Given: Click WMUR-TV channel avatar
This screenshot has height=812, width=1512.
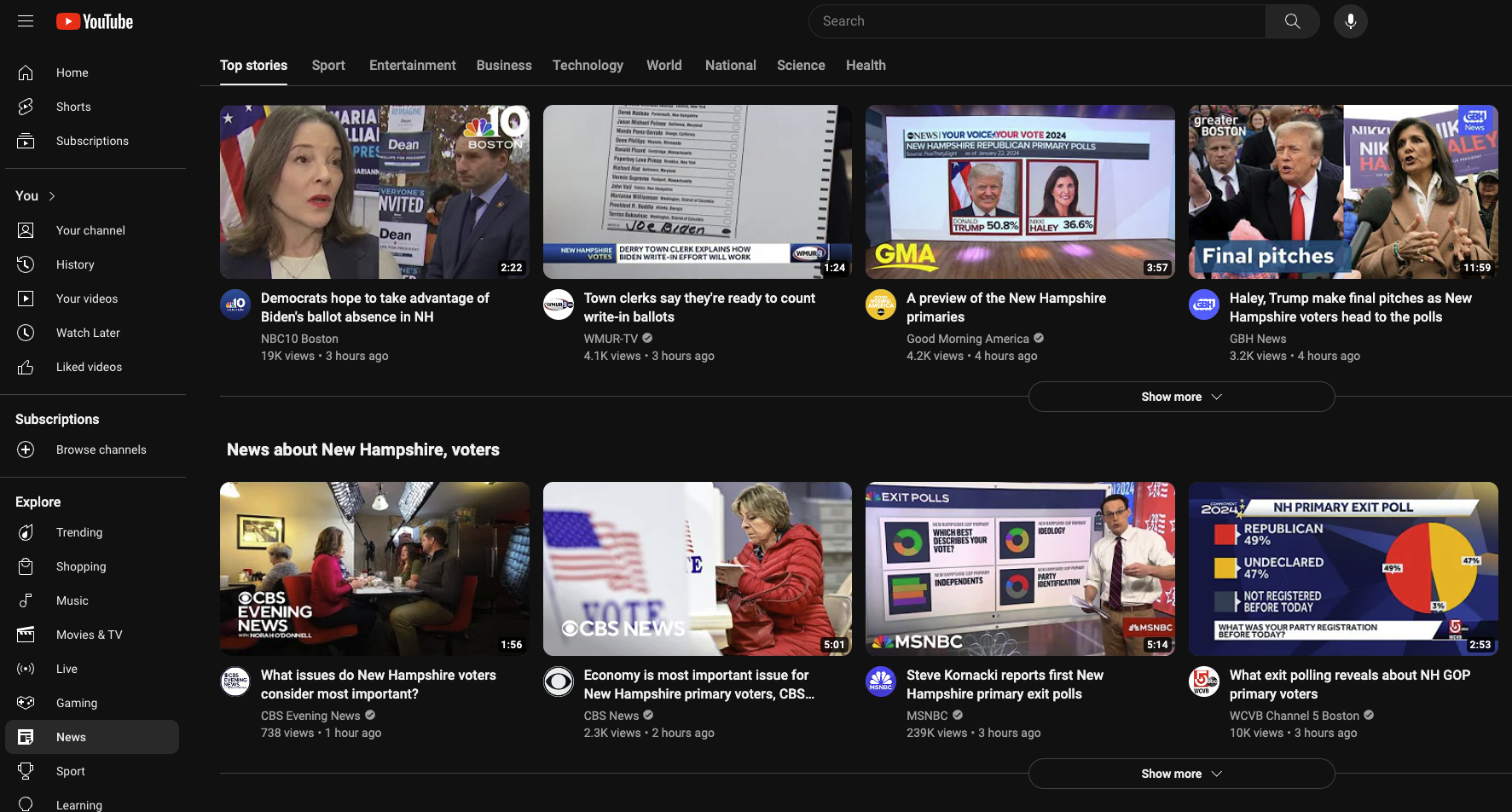Looking at the screenshot, I should (559, 304).
